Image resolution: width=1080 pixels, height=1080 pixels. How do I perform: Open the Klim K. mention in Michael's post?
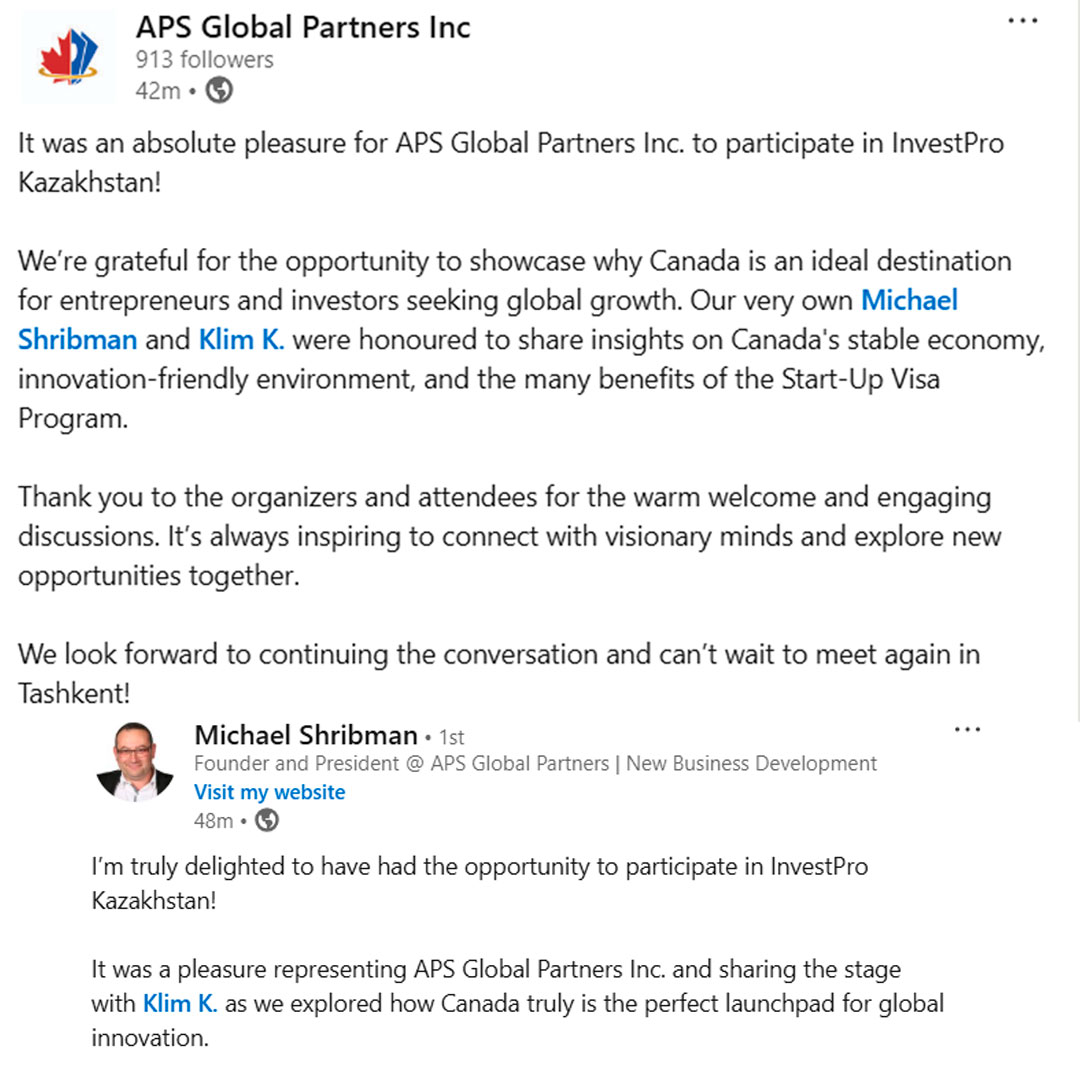(x=180, y=1003)
